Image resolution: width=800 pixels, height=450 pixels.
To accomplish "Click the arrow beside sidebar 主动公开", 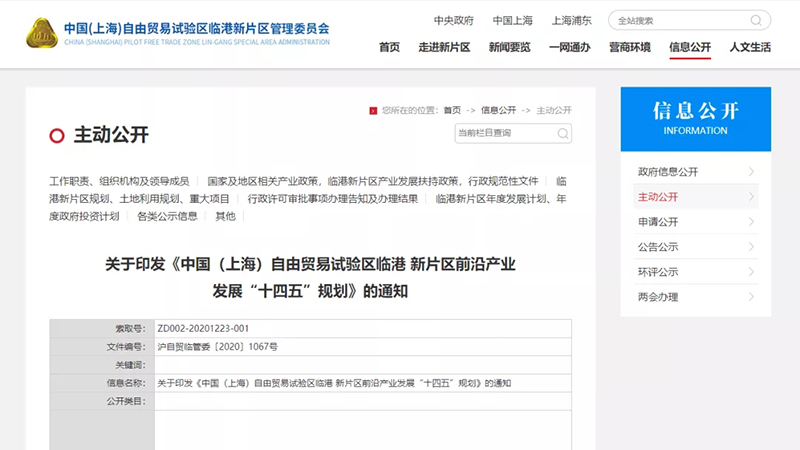I will pyautogui.click(x=750, y=197).
